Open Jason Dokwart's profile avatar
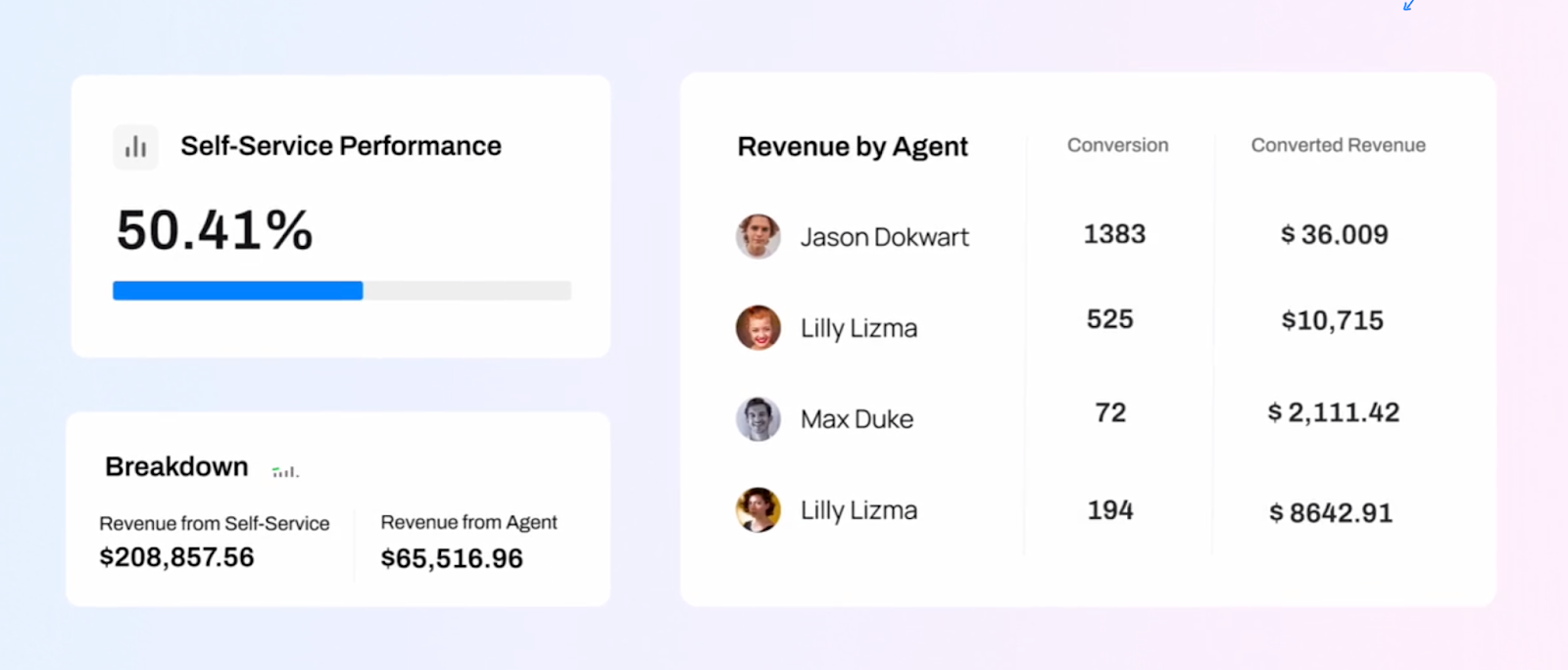Screen dimensions: 1568x670 coord(758,236)
